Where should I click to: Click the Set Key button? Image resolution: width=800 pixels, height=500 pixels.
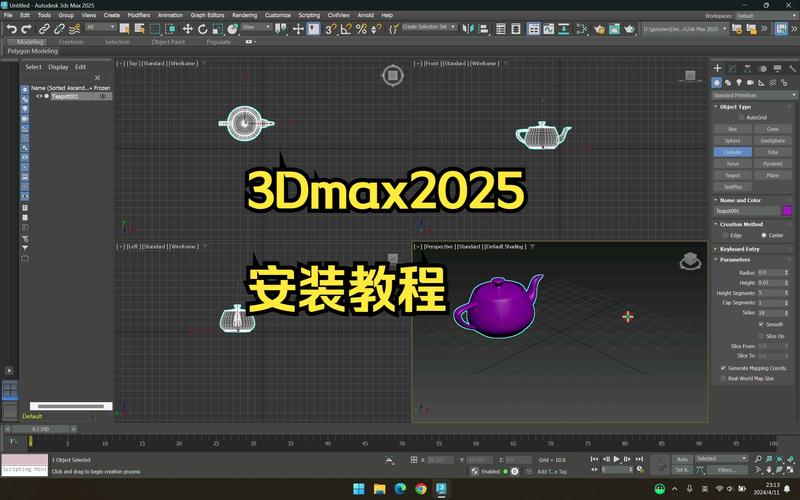click(x=682, y=469)
